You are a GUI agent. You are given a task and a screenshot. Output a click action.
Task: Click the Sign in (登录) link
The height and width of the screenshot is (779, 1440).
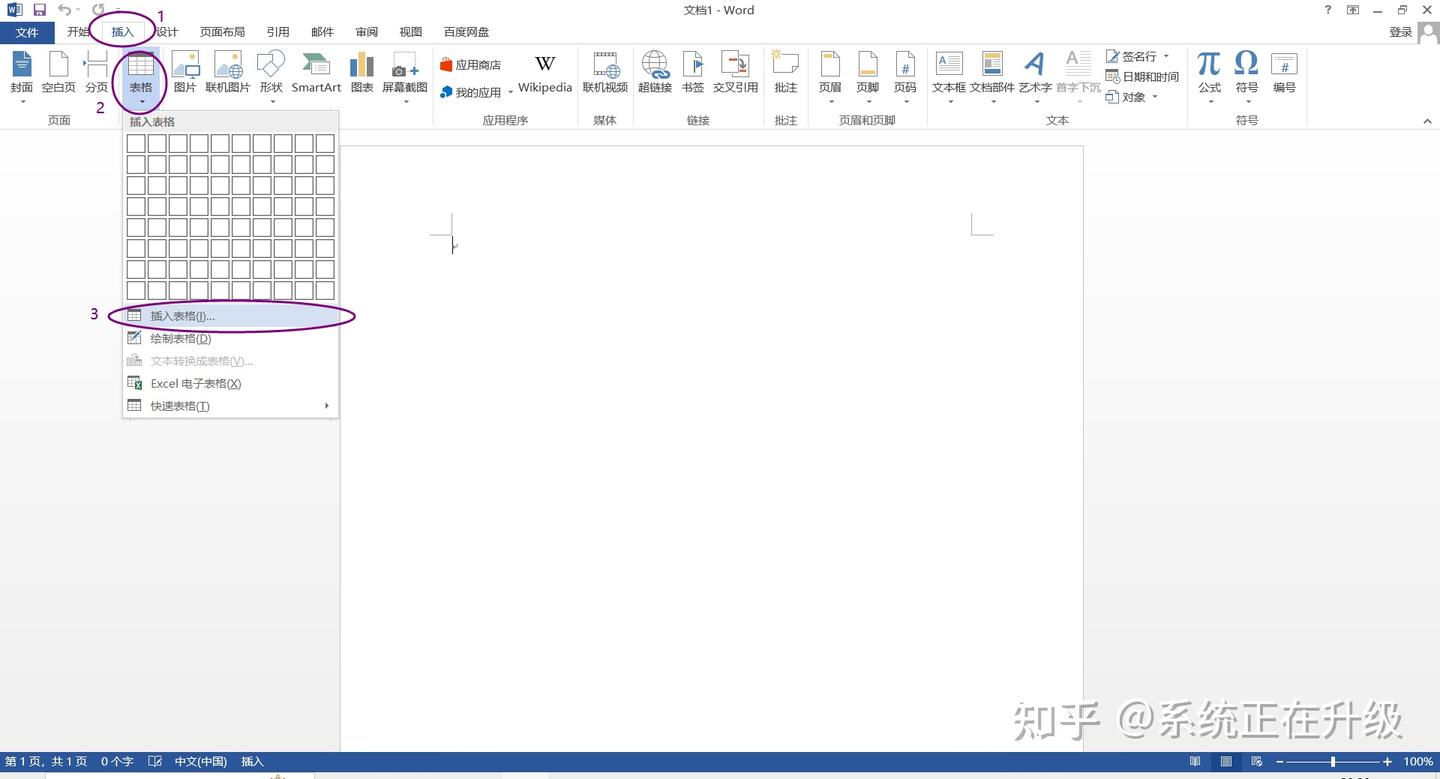point(1401,32)
